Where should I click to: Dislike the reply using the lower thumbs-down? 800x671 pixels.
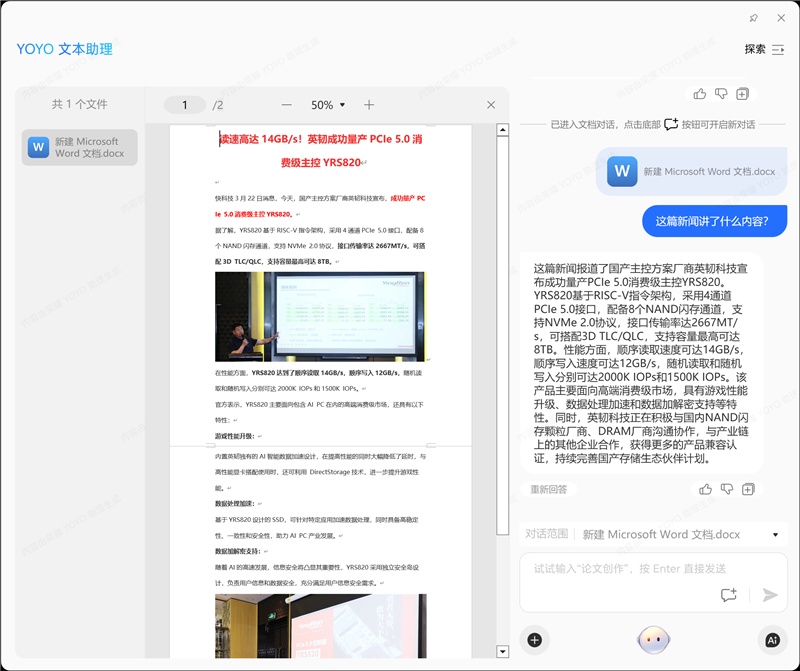727,489
